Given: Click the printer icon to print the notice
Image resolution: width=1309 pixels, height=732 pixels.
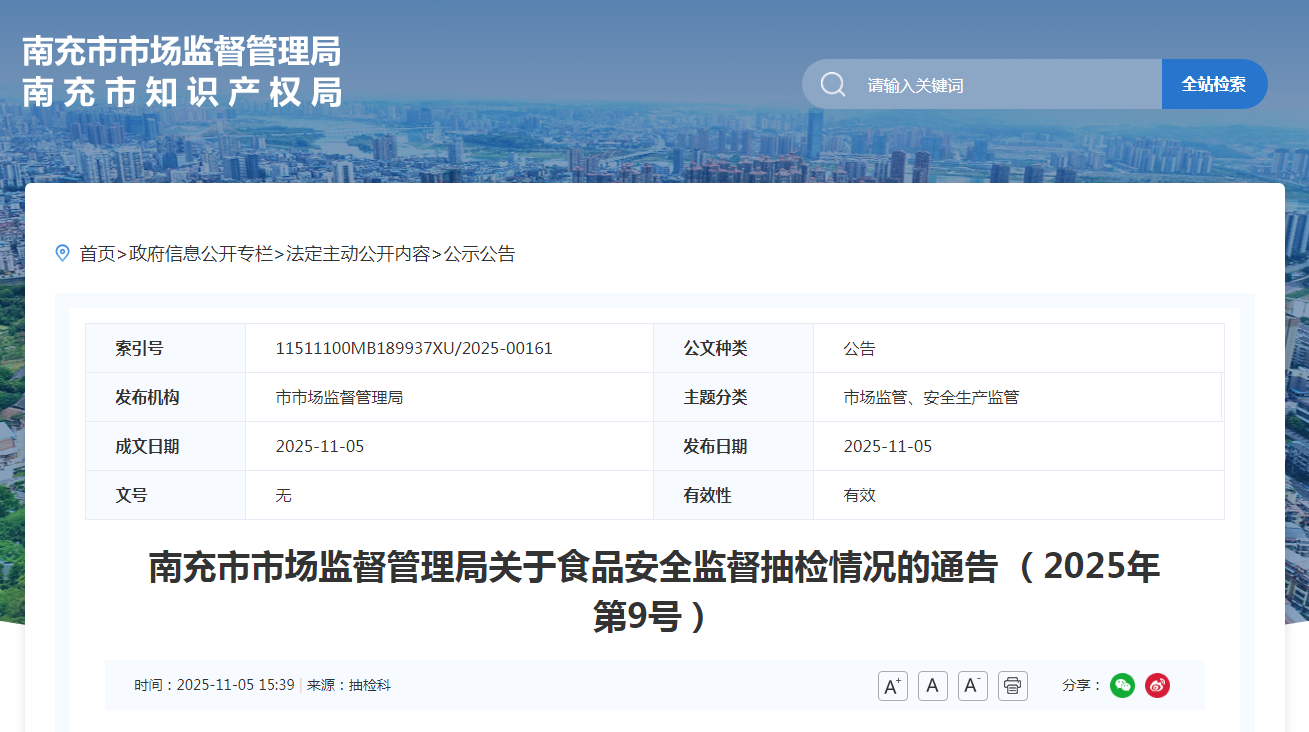Looking at the screenshot, I should click(1012, 685).
